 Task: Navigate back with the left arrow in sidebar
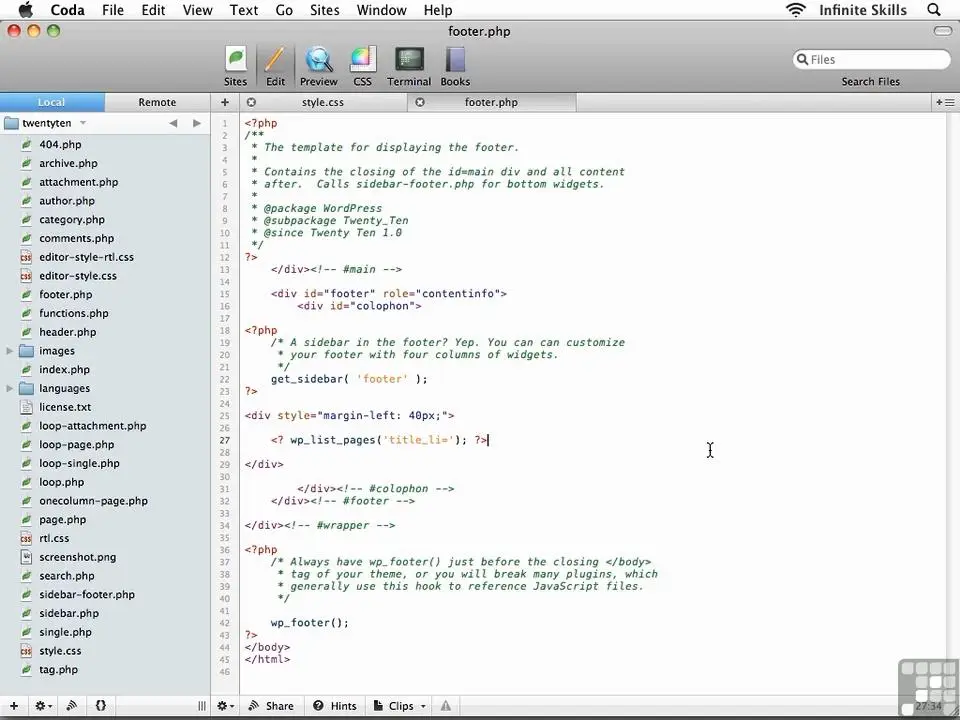point(173,123)
